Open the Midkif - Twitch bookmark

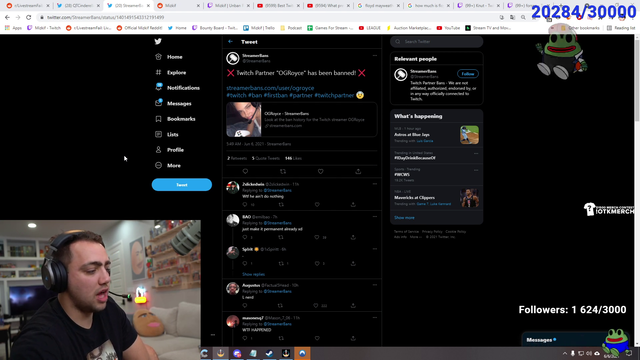tap(44, 28)
